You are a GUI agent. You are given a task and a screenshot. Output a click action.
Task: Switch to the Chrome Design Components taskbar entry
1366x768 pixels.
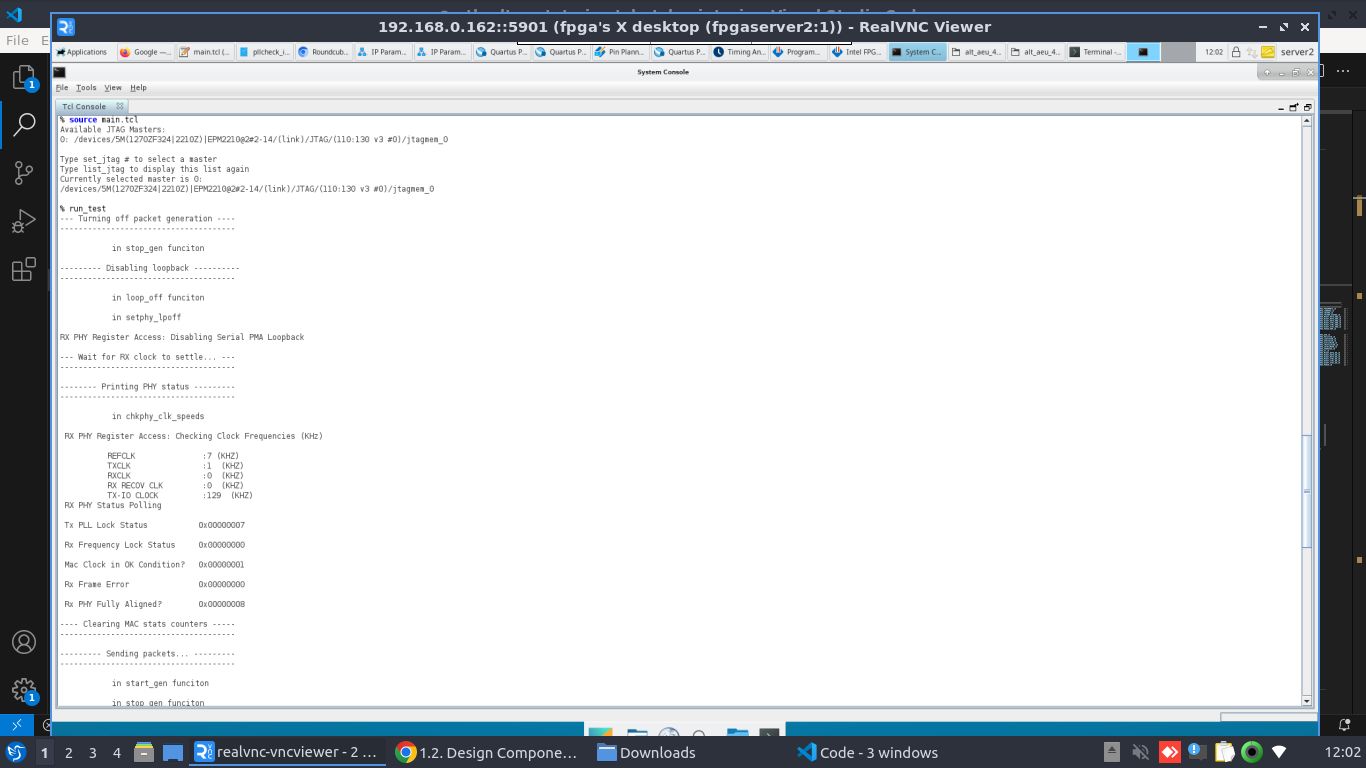tap(487, 752)
